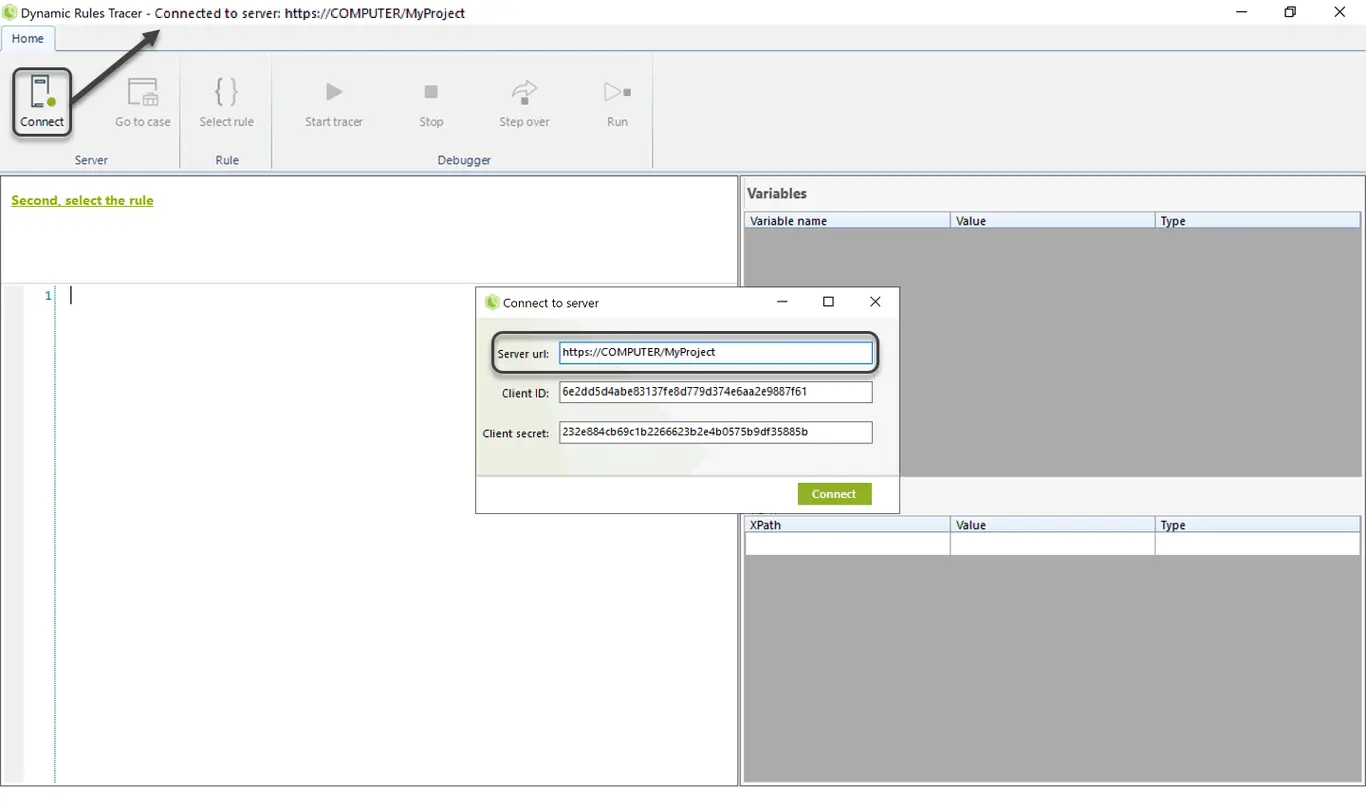Choose the Select rule braces icon
This screenshot has height=811, width=1366.
pyautogui.click(x=226, y=92)
